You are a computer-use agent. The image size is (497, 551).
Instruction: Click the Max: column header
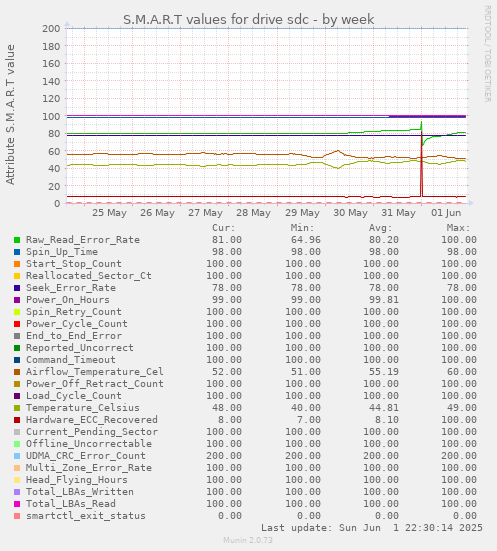458,228
